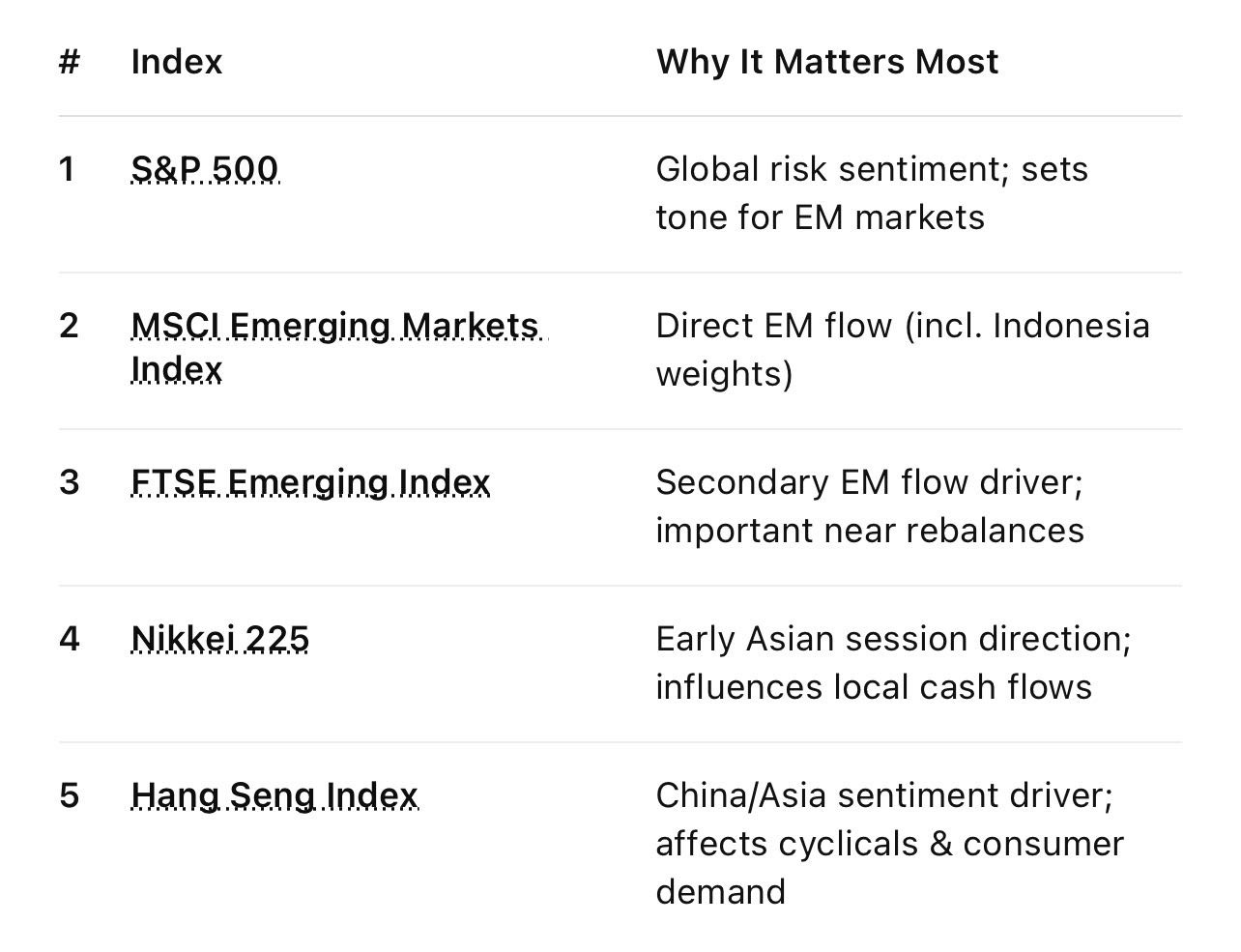Click row number 4

(x=69, y=639)
